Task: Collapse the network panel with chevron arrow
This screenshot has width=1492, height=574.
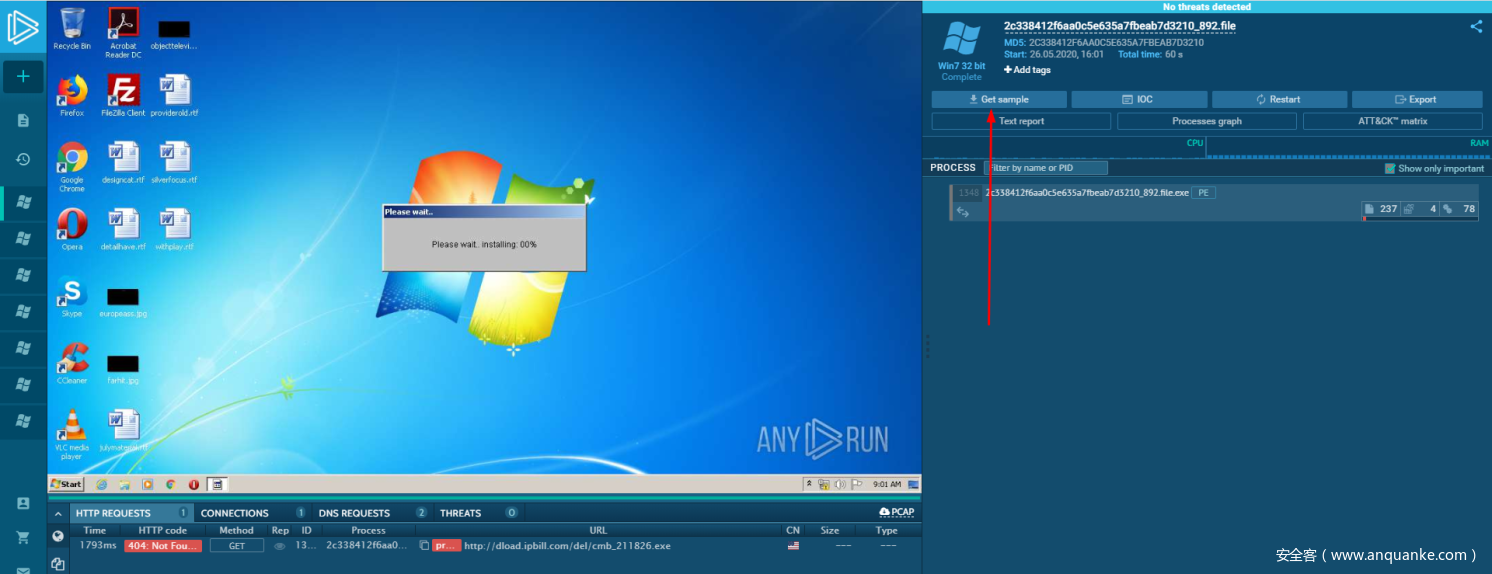Action: pos(58,513)
